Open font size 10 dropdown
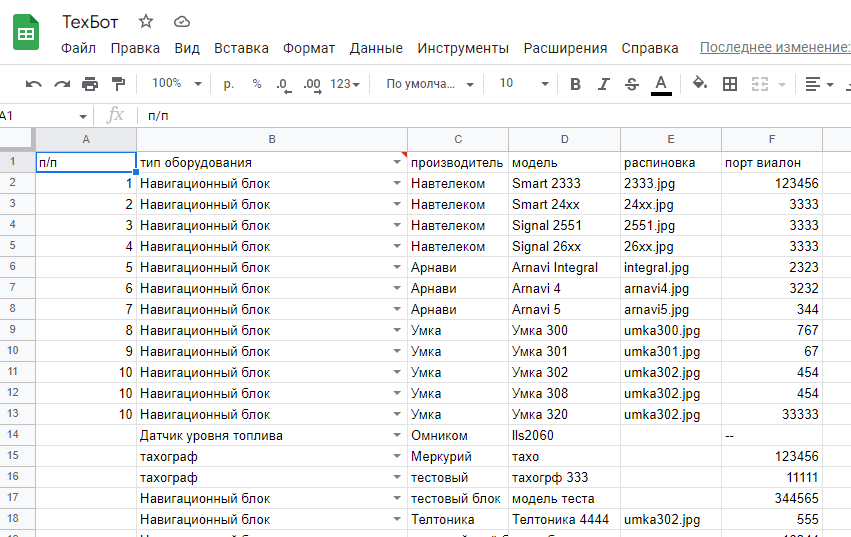The width and height of the screenshot is (851, 537). pos(524,84)
